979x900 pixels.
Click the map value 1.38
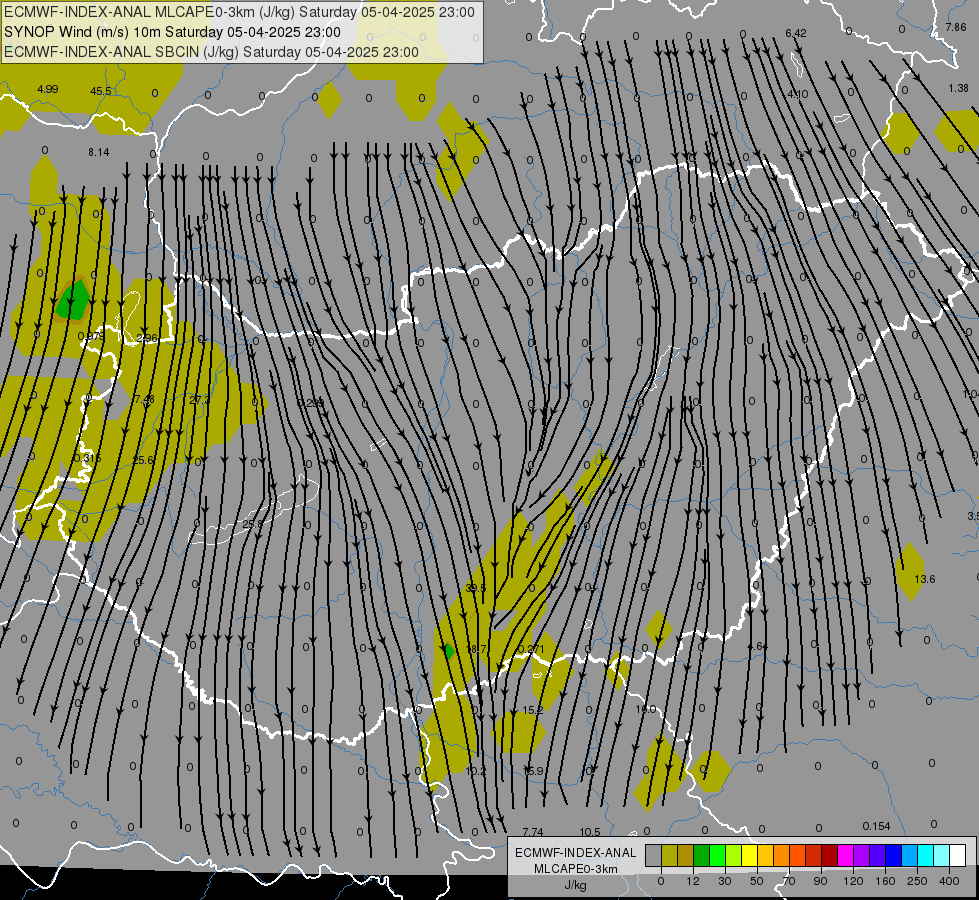[x=958, y=88]
